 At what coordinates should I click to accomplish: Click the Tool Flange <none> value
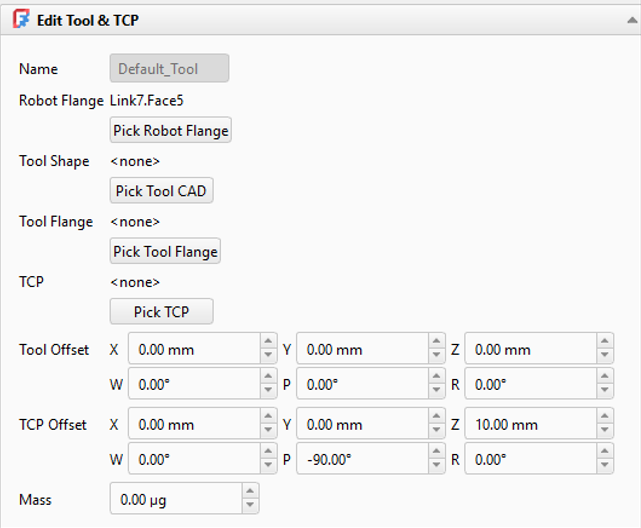click(x=135, y=221)
